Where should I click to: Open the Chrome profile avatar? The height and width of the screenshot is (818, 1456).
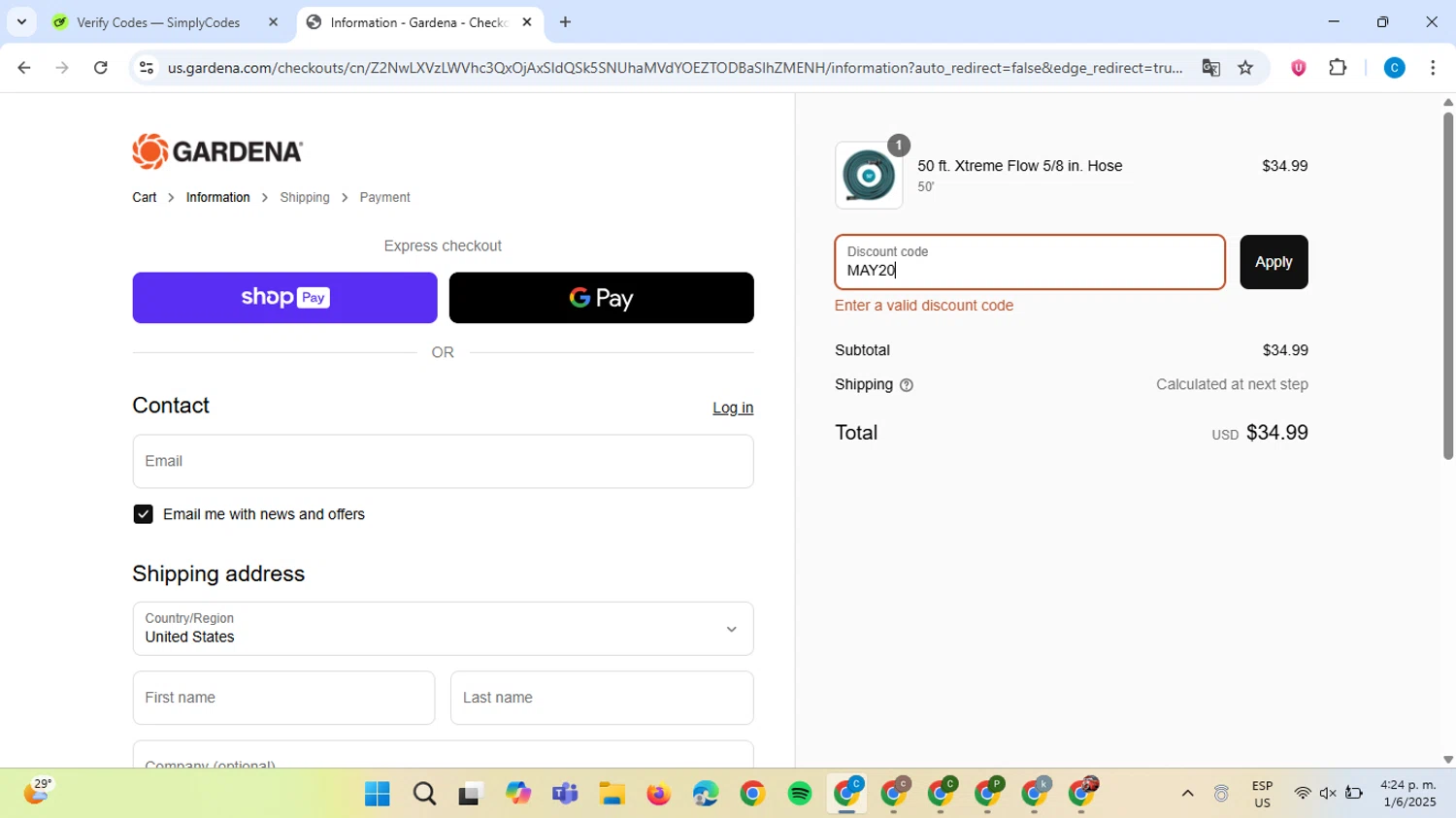click(x=1394, y=68)
